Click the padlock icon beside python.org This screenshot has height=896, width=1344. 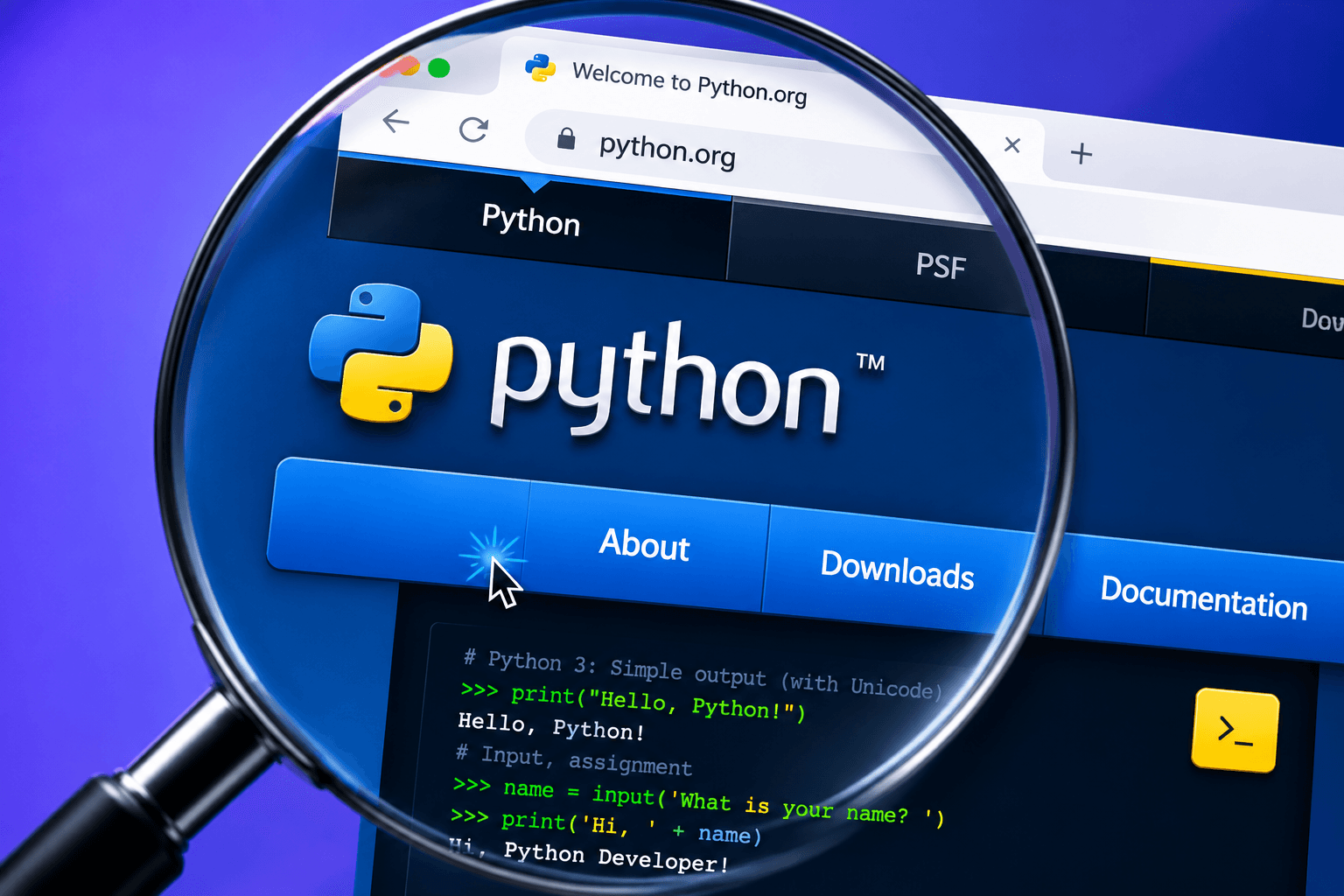pyautogui.click(x=566, y=138)
